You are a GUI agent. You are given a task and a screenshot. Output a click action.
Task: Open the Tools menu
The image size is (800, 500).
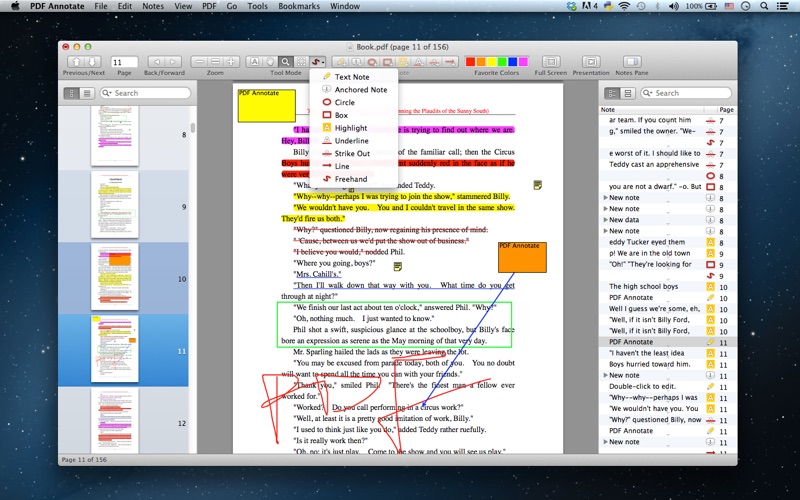click(257, 6)
